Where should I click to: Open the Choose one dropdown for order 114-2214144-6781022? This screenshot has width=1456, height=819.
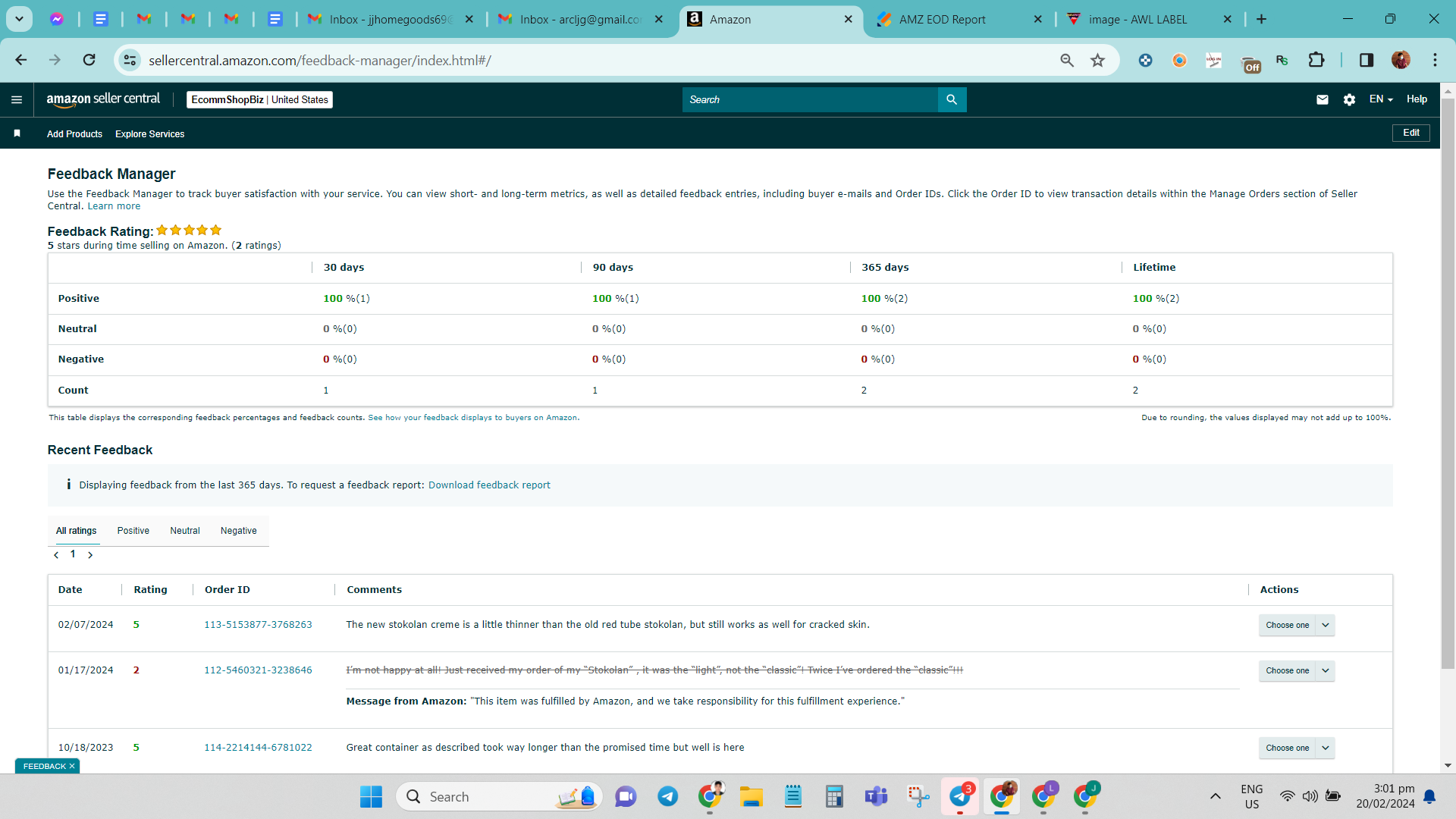tap(1297, 748)
